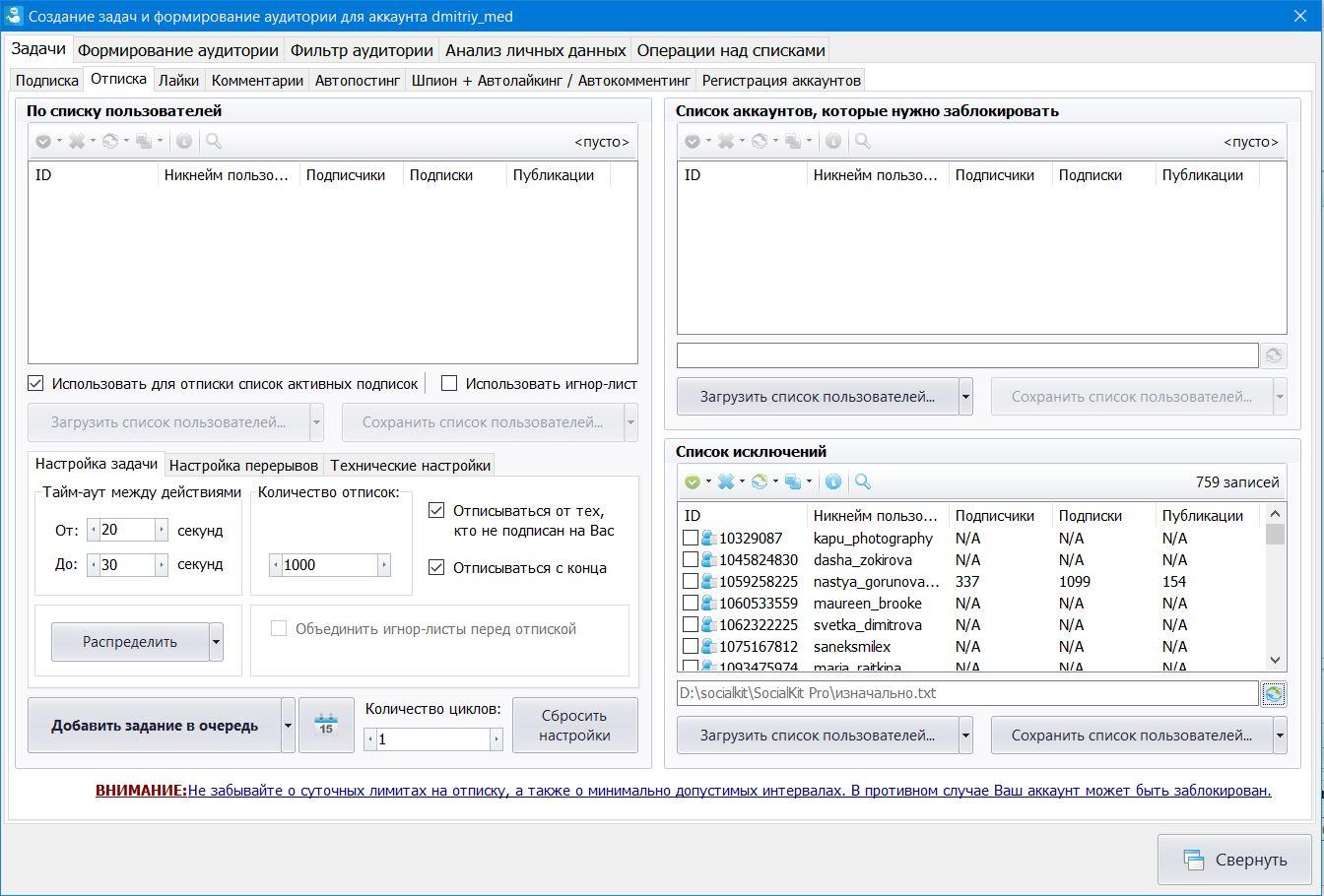
Task: Open the calendar scheduler icon button
Action: tap(326, 726)
